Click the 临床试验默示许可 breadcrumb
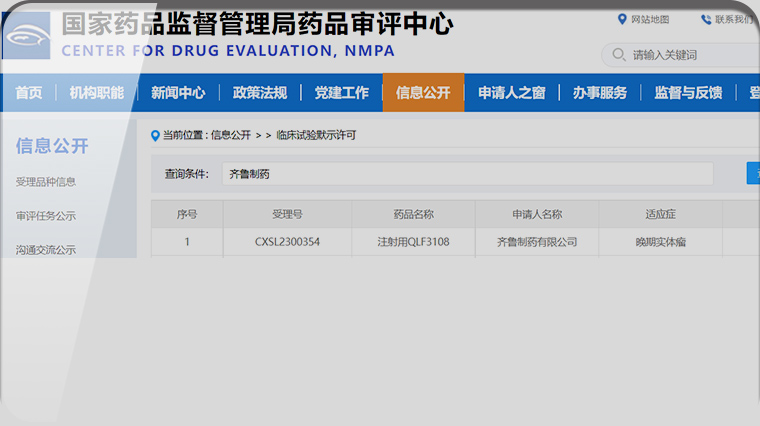The width and height of the screenshot is (760, 426). (316, 135)
